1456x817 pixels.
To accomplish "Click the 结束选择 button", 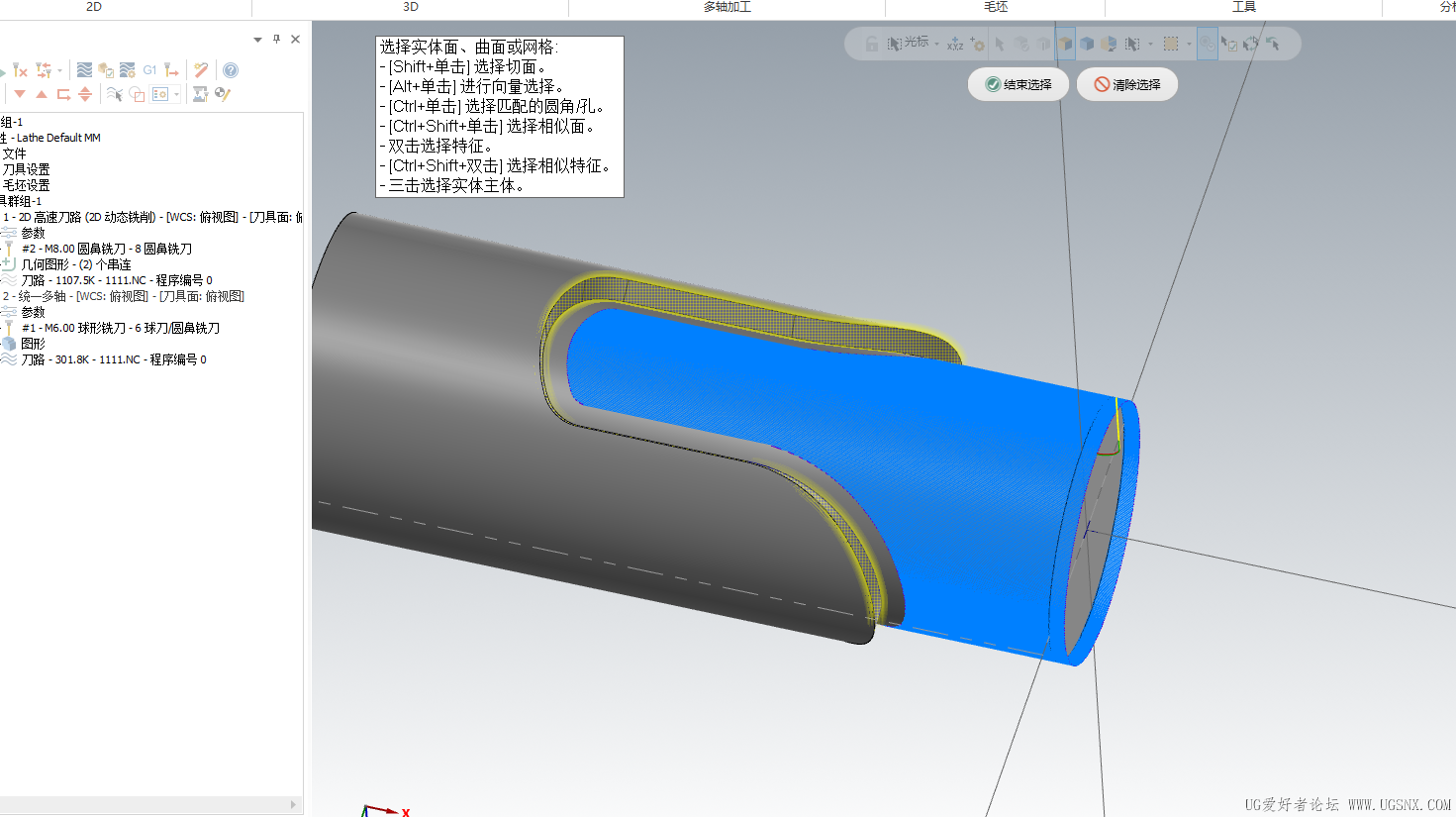I will (1019, 84).
